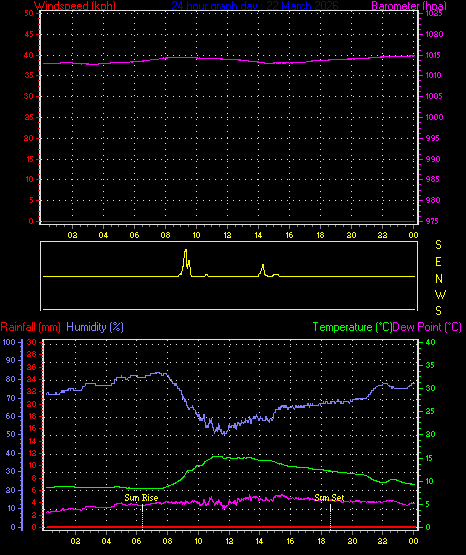Click the 40 value on green temperature axis
Viewport: 466px width, 555px height.
coord(431,342)
